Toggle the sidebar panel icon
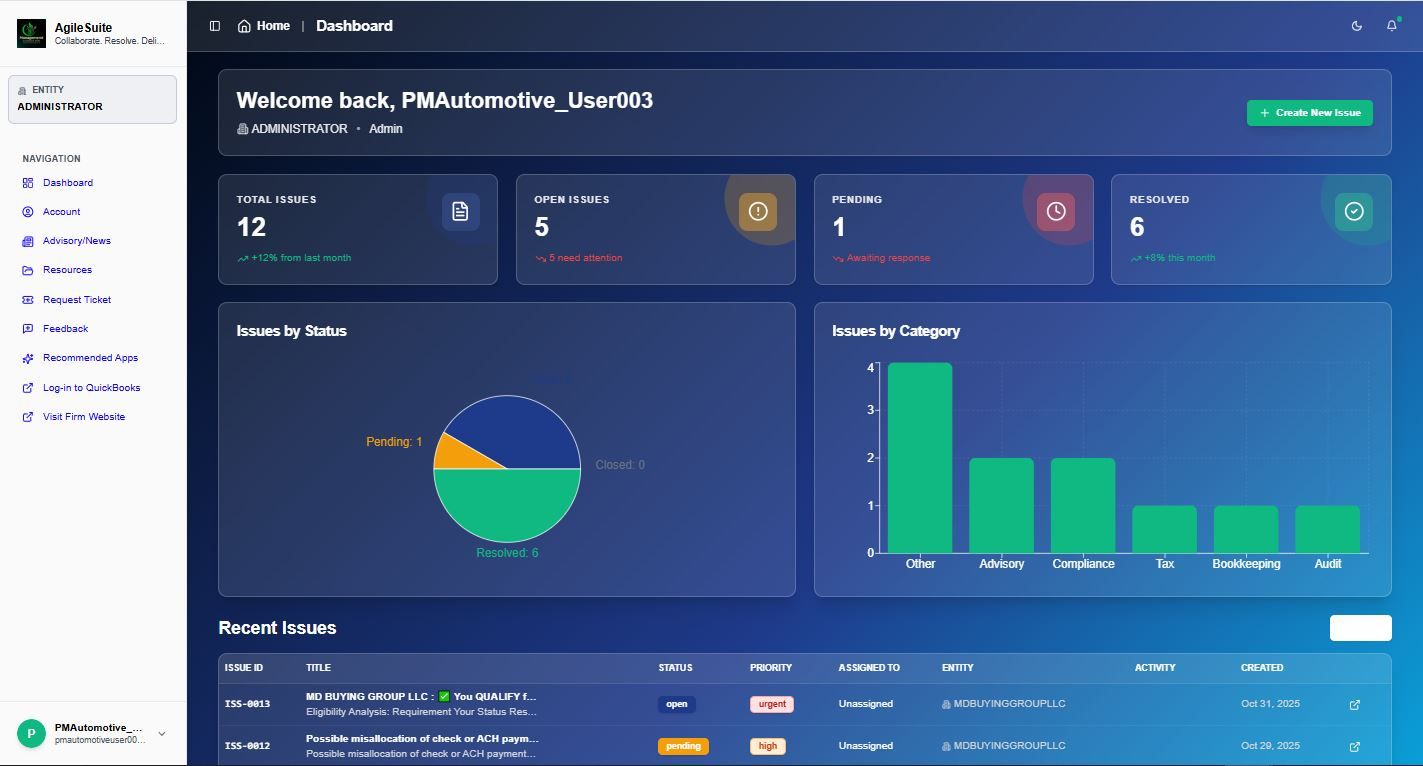Image resolution: width=1423 pixels, height=766 pixels. click(x=215, y=26)
